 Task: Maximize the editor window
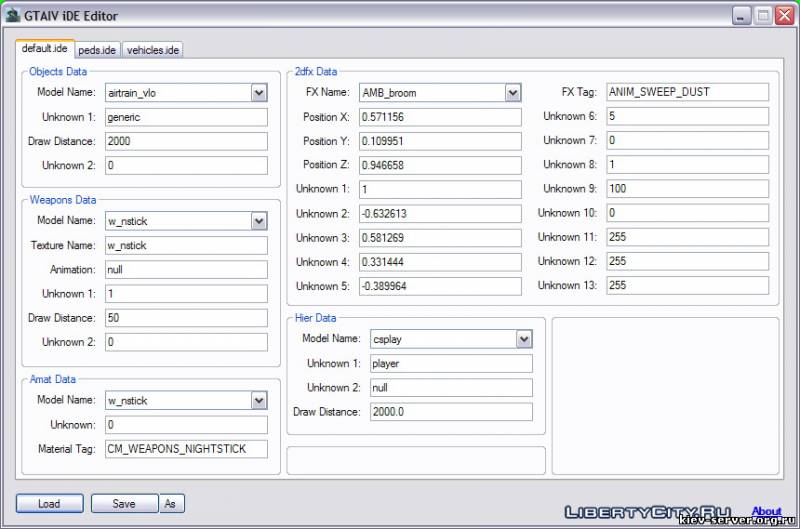tap(763, 16)
